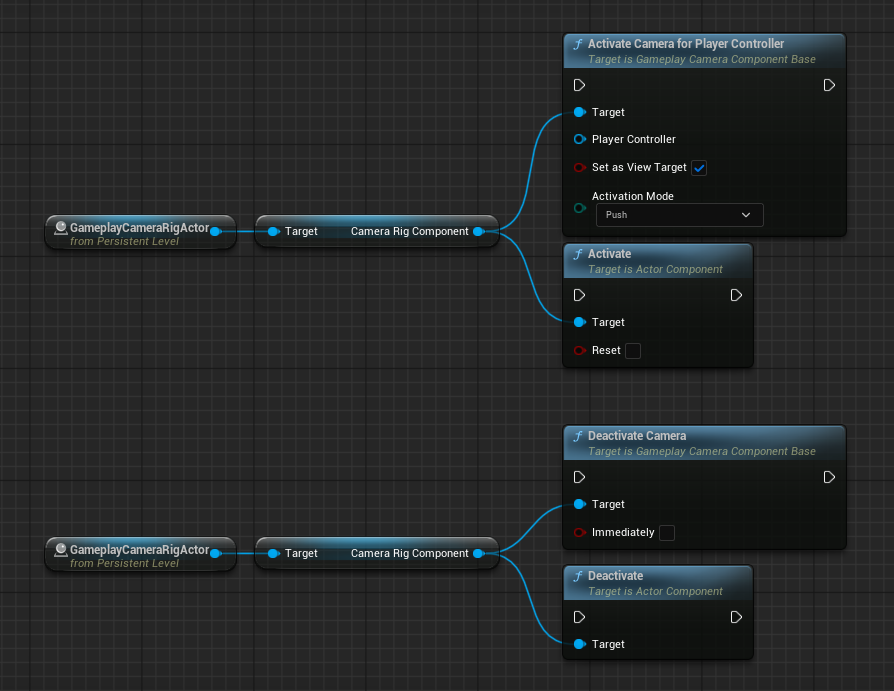The width and height of the screenshot is (894, 691).
Task: Click output pin of lower GameplayCameraRigActor node
Action: pos(216,553)
